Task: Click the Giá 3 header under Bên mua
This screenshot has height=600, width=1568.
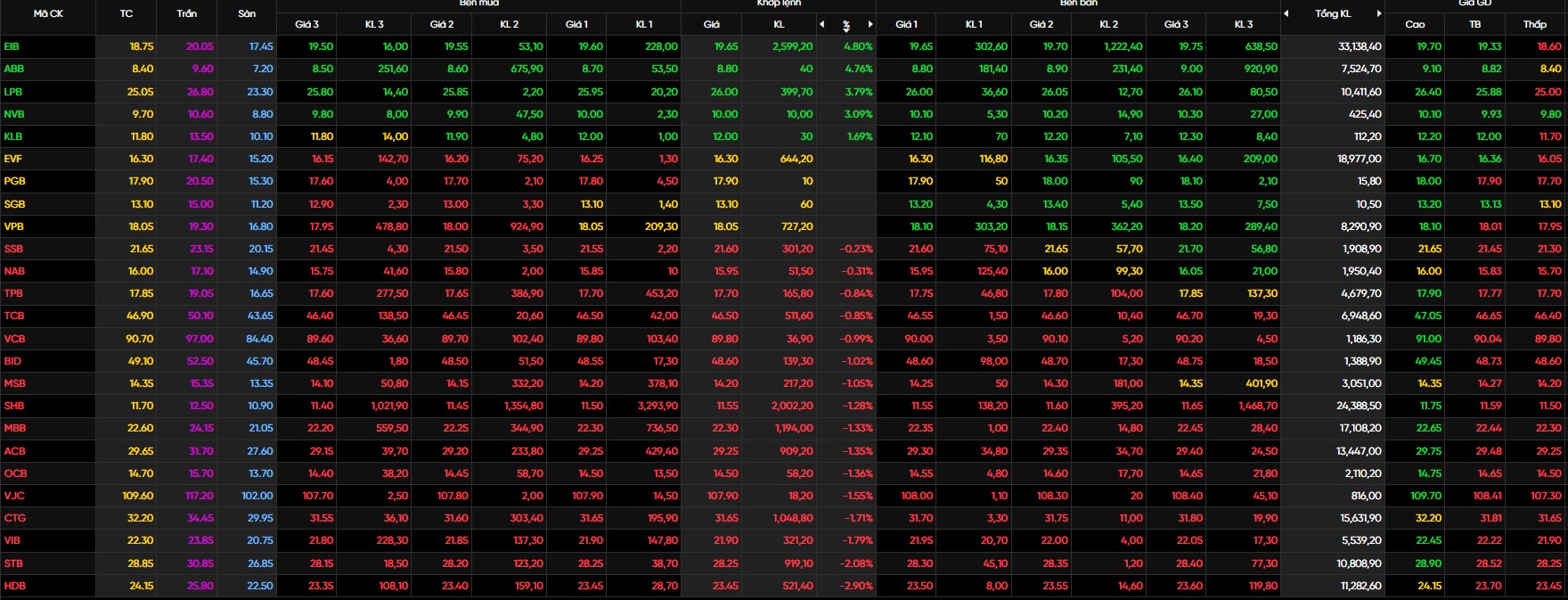Action: click(x=307, y=24)
